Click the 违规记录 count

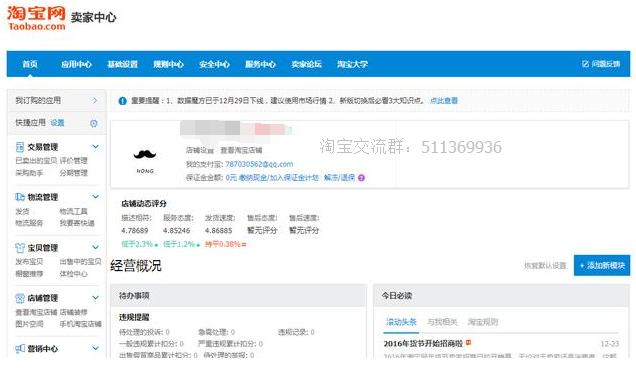point(296,332)
